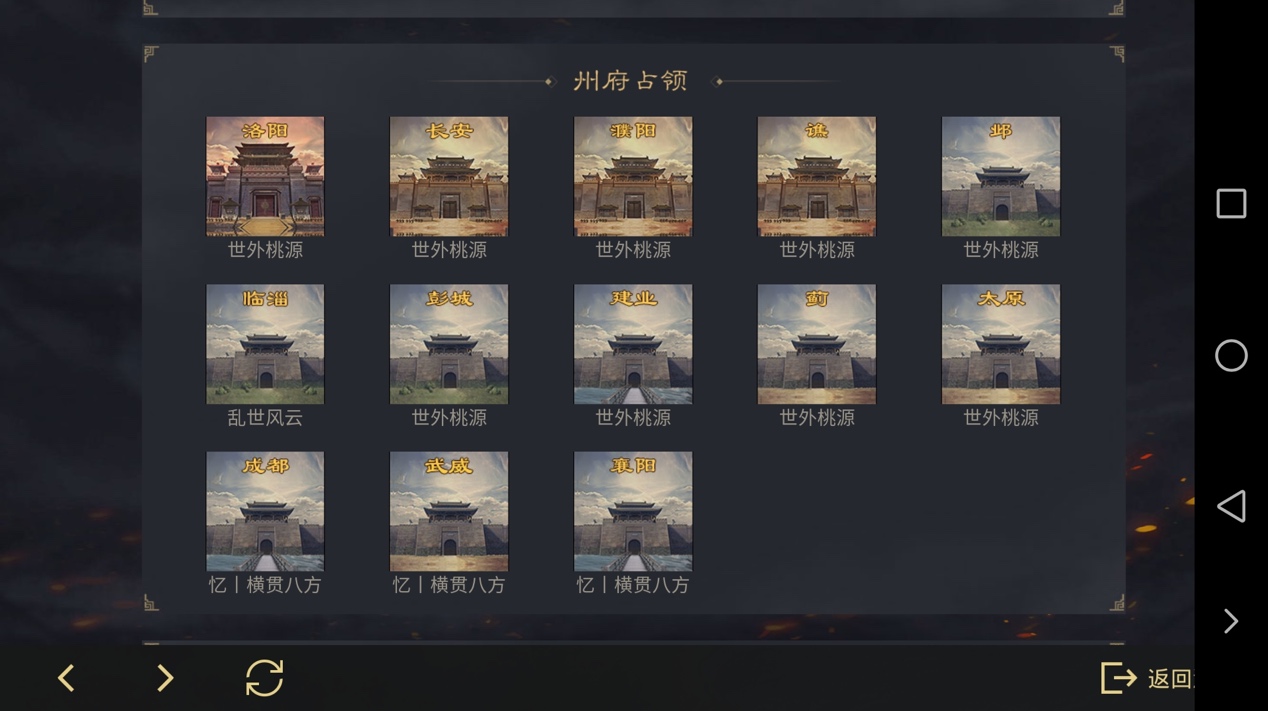This screenshot has width=1268, height=711.
Task: Select the 武威 city thumbnail
Action: click(x=449, y=511)
